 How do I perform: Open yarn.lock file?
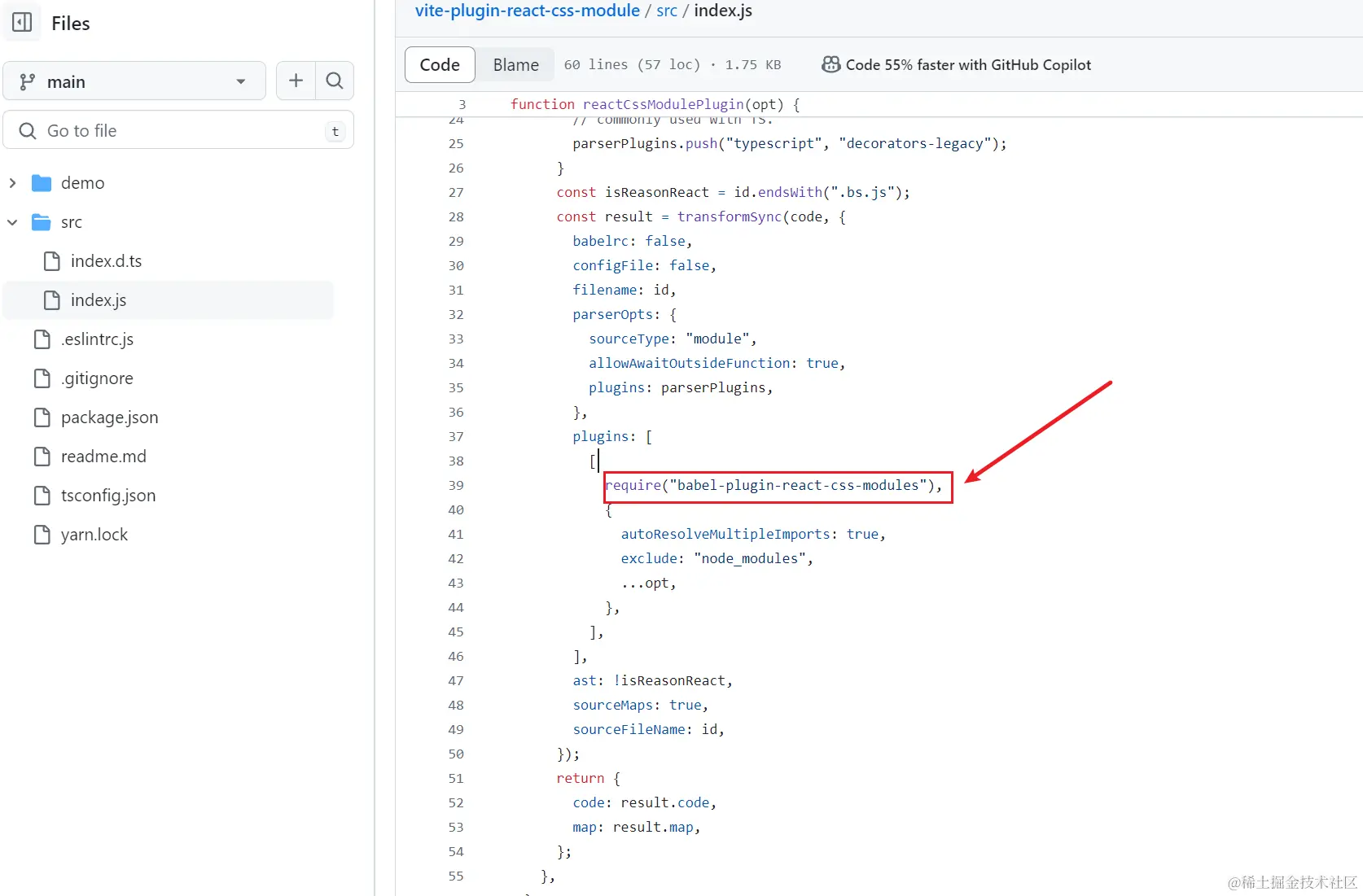[94, 535]
